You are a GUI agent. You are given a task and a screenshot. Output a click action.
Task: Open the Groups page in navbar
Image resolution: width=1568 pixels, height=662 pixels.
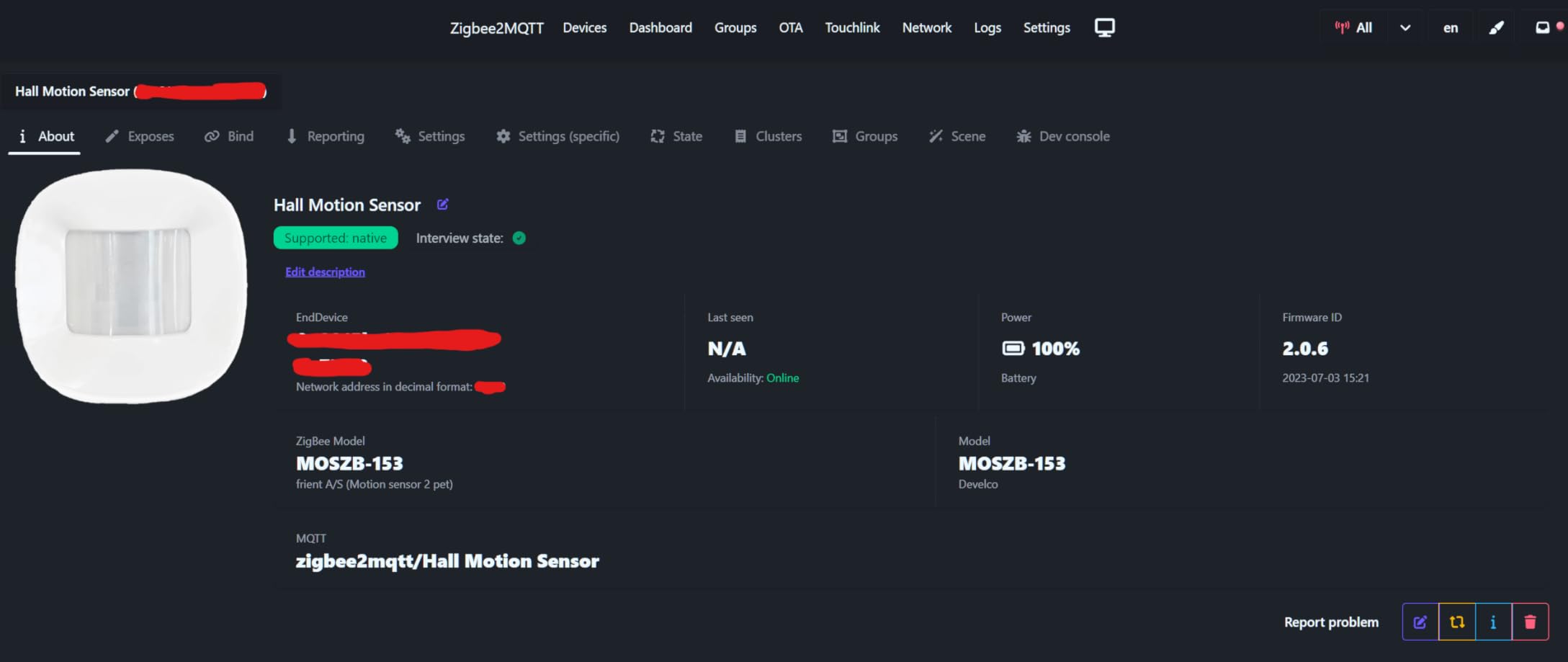[x=735, y=28]
